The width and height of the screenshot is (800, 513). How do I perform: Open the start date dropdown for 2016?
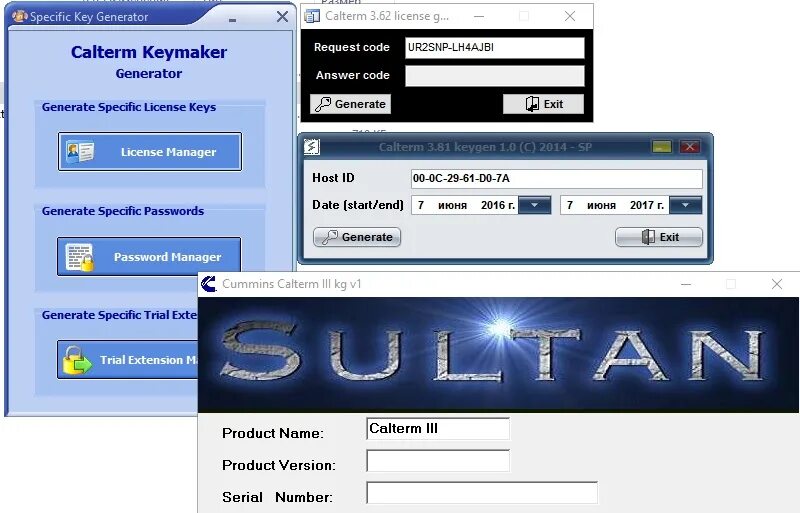534,205
